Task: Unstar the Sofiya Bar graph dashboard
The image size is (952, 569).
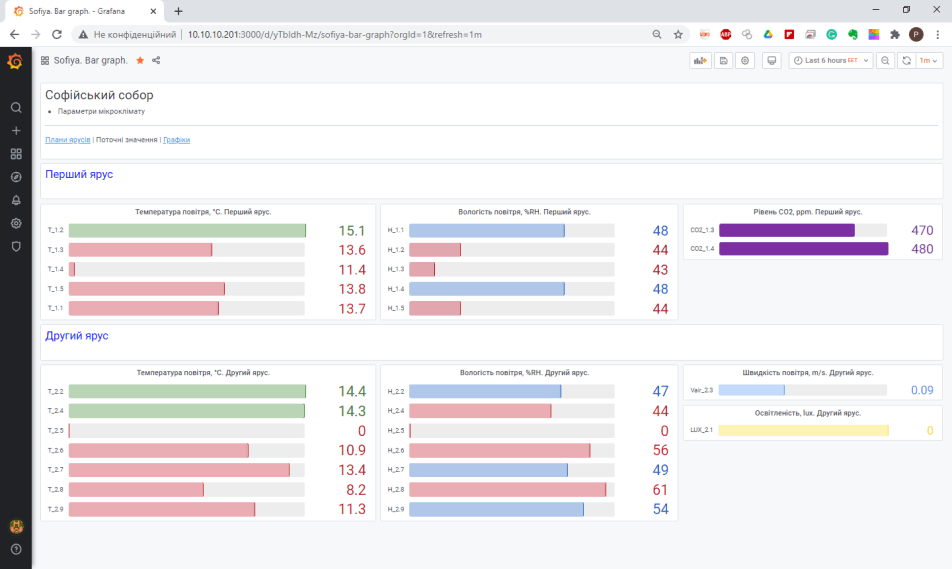Action: 140,61
